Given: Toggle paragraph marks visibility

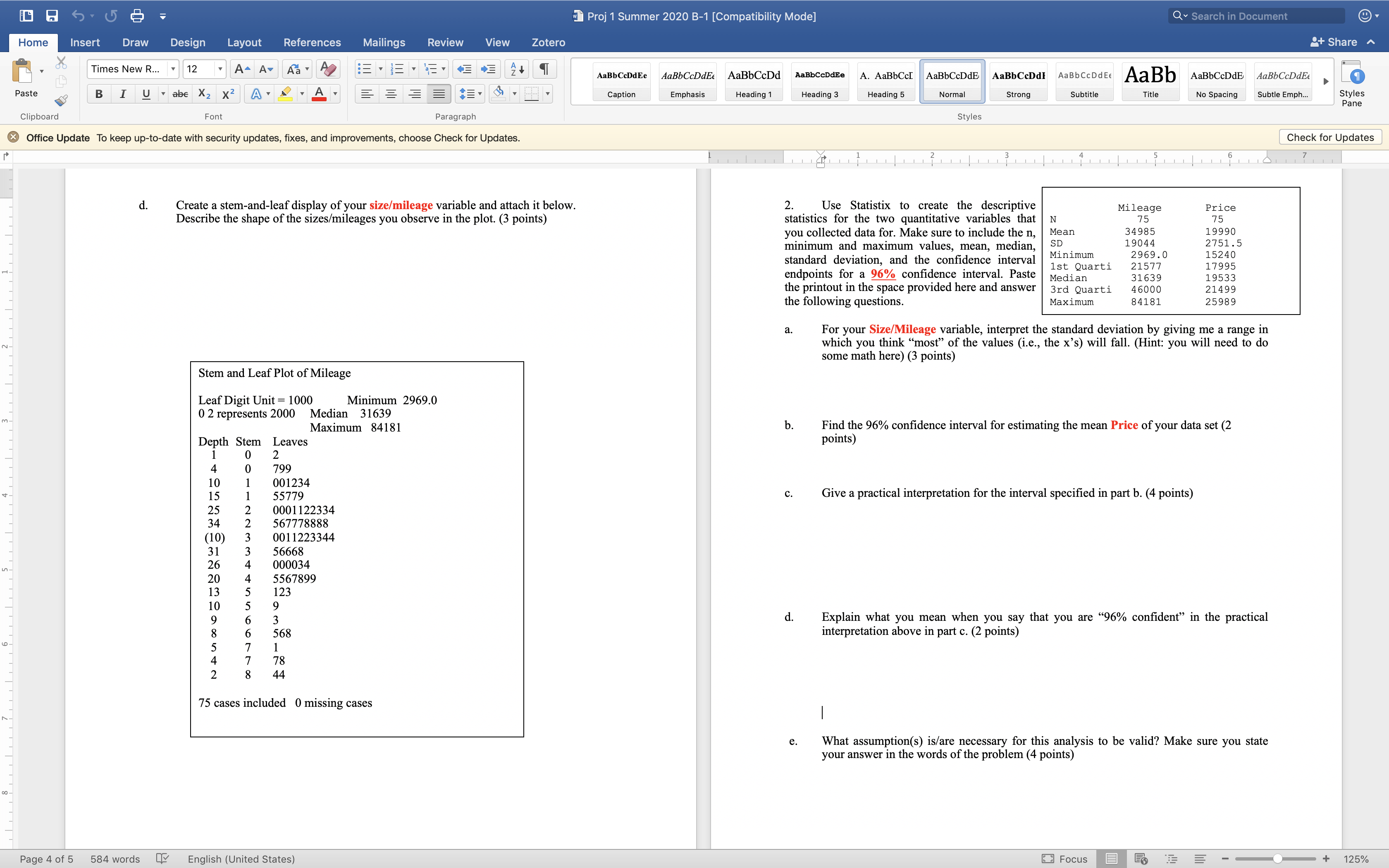Looking at the screenshot, I should 543,69.
